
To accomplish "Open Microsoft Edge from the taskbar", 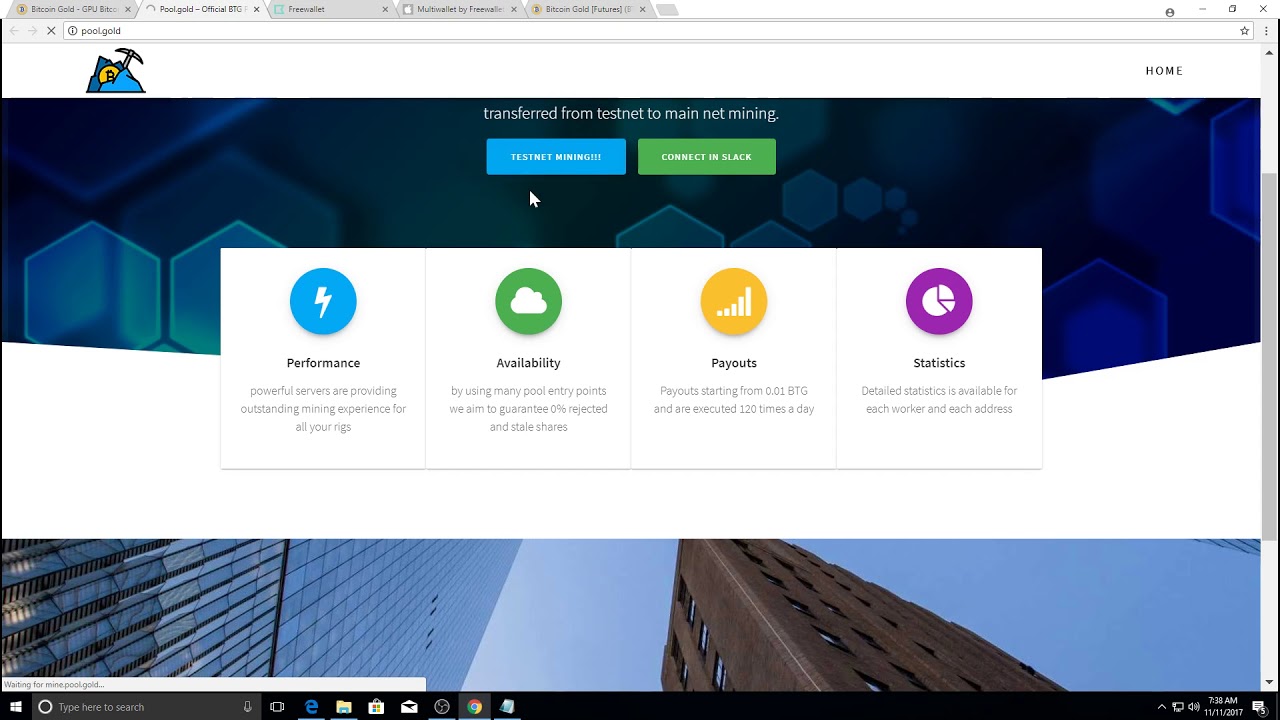I will (311, 707).
